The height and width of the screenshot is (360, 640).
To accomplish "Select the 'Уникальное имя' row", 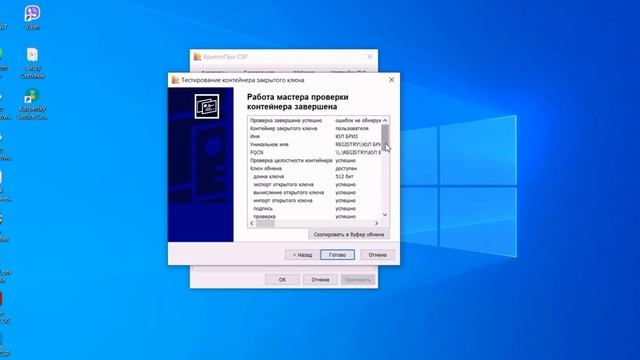I will (x=314, y=144).
